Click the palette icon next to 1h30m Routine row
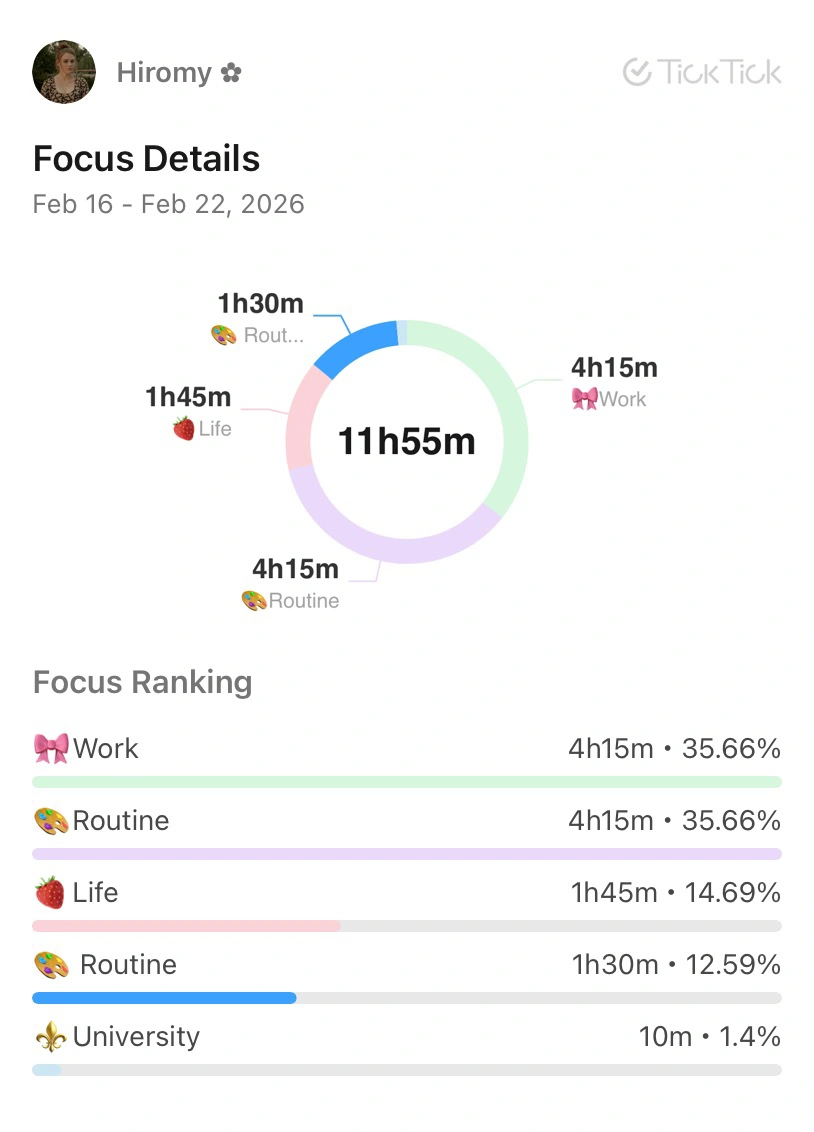The height and width of the screenshot is (1132, 814). tap(51, 965)
